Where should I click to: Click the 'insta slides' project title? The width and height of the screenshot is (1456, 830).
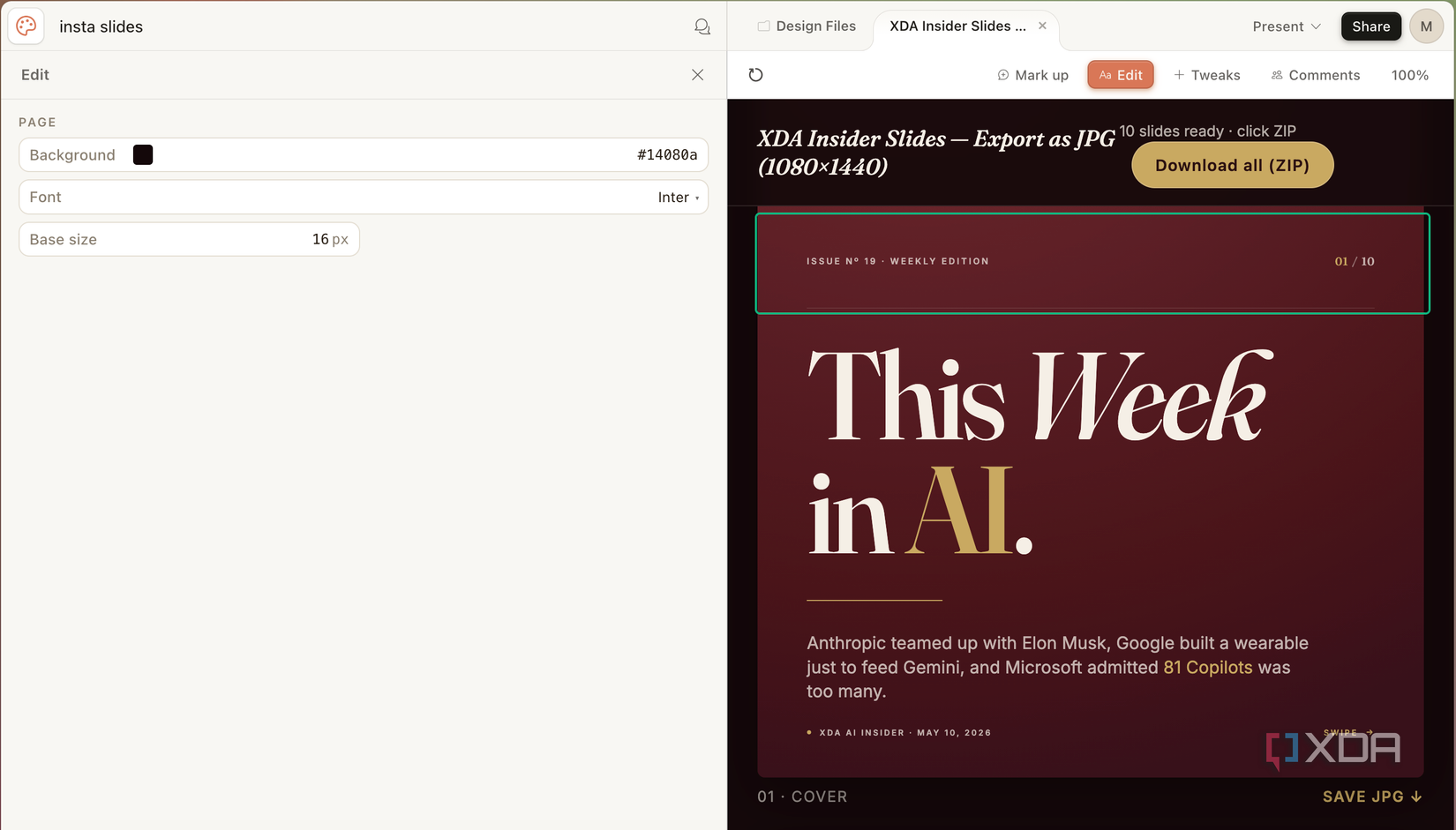(101, 26)
